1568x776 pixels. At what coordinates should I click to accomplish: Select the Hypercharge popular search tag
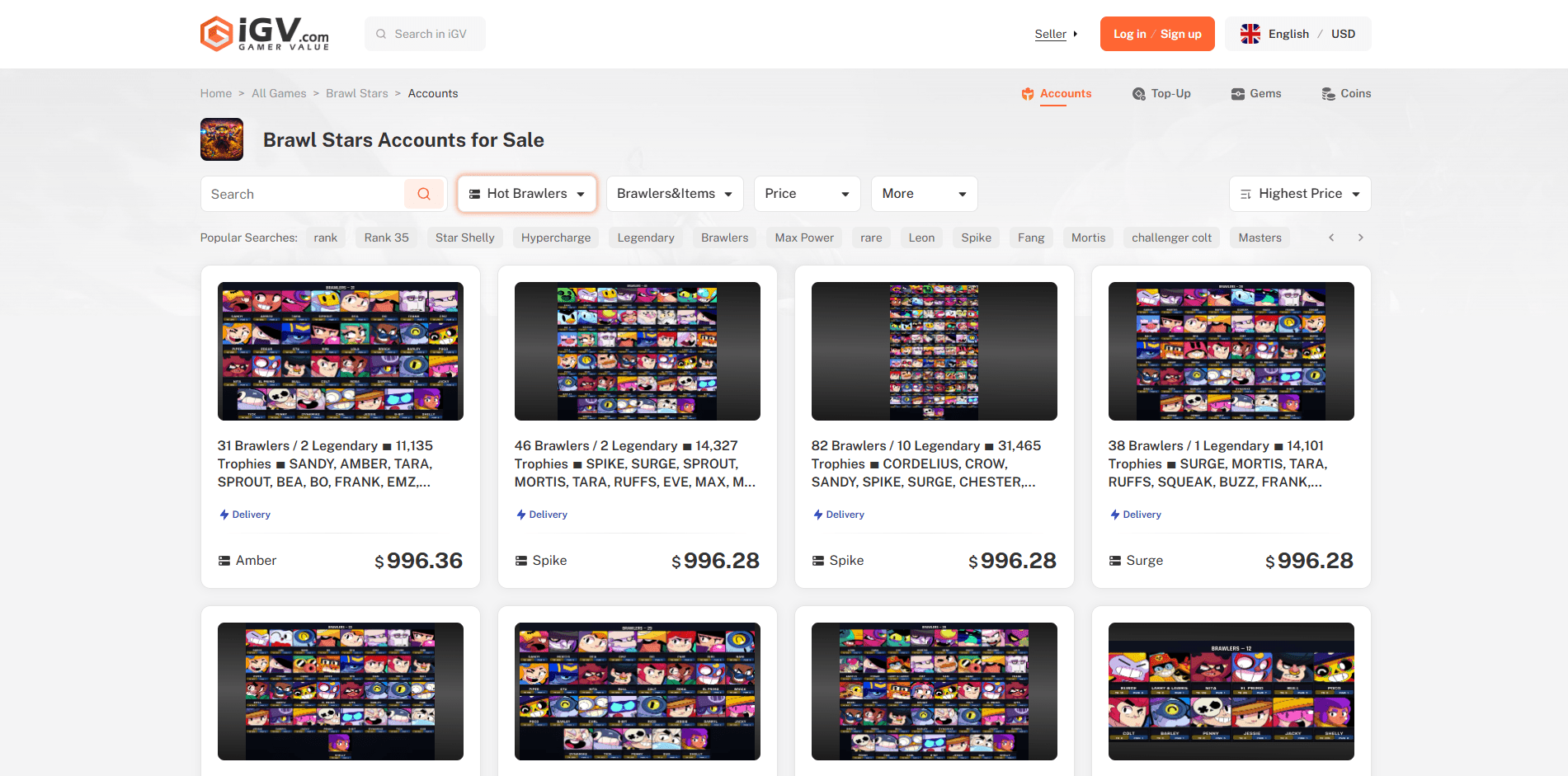pyautogui.click(x=556, y=238)
